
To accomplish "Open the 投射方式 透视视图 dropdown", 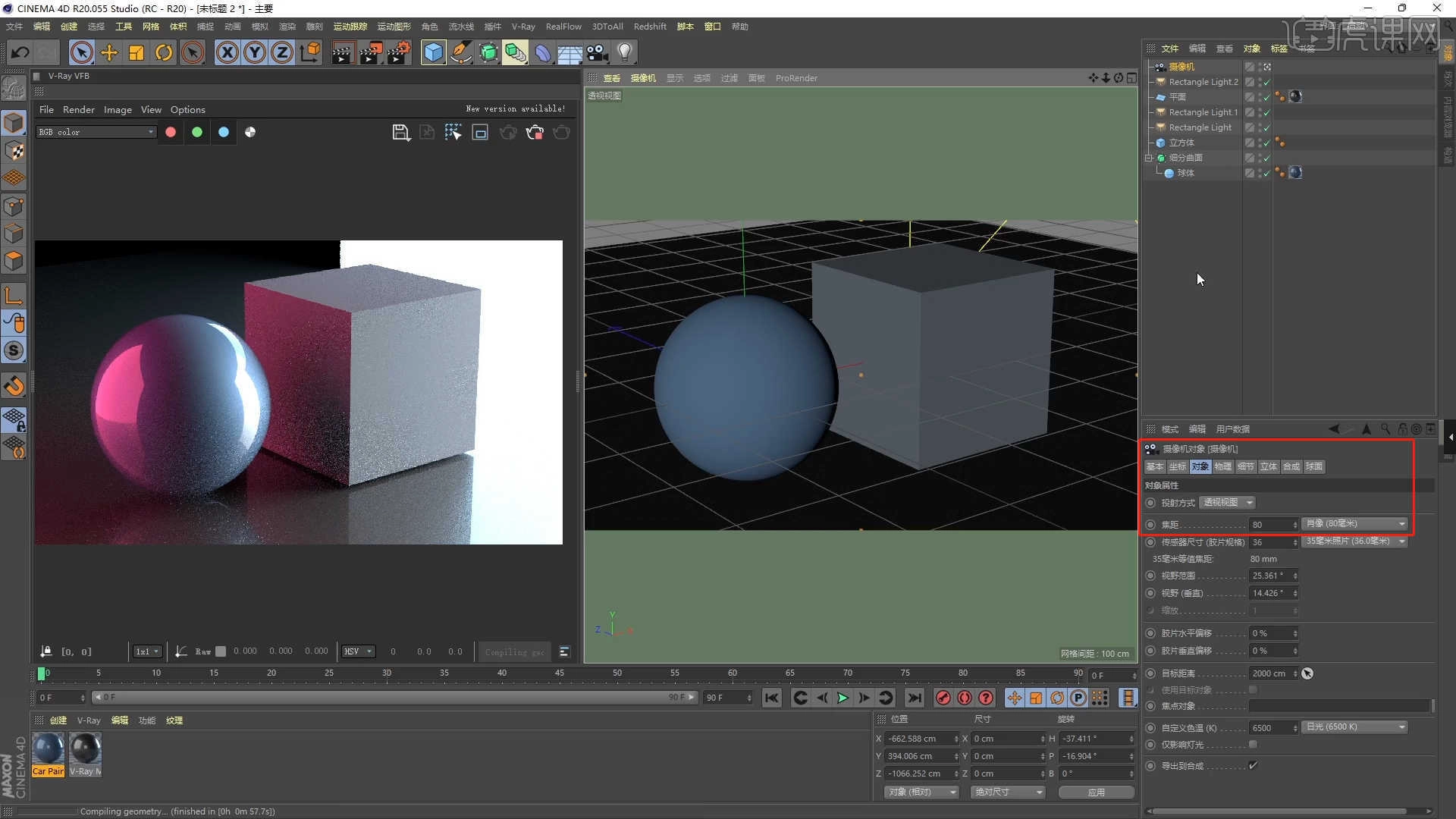I will click(x=1228, y=503).
